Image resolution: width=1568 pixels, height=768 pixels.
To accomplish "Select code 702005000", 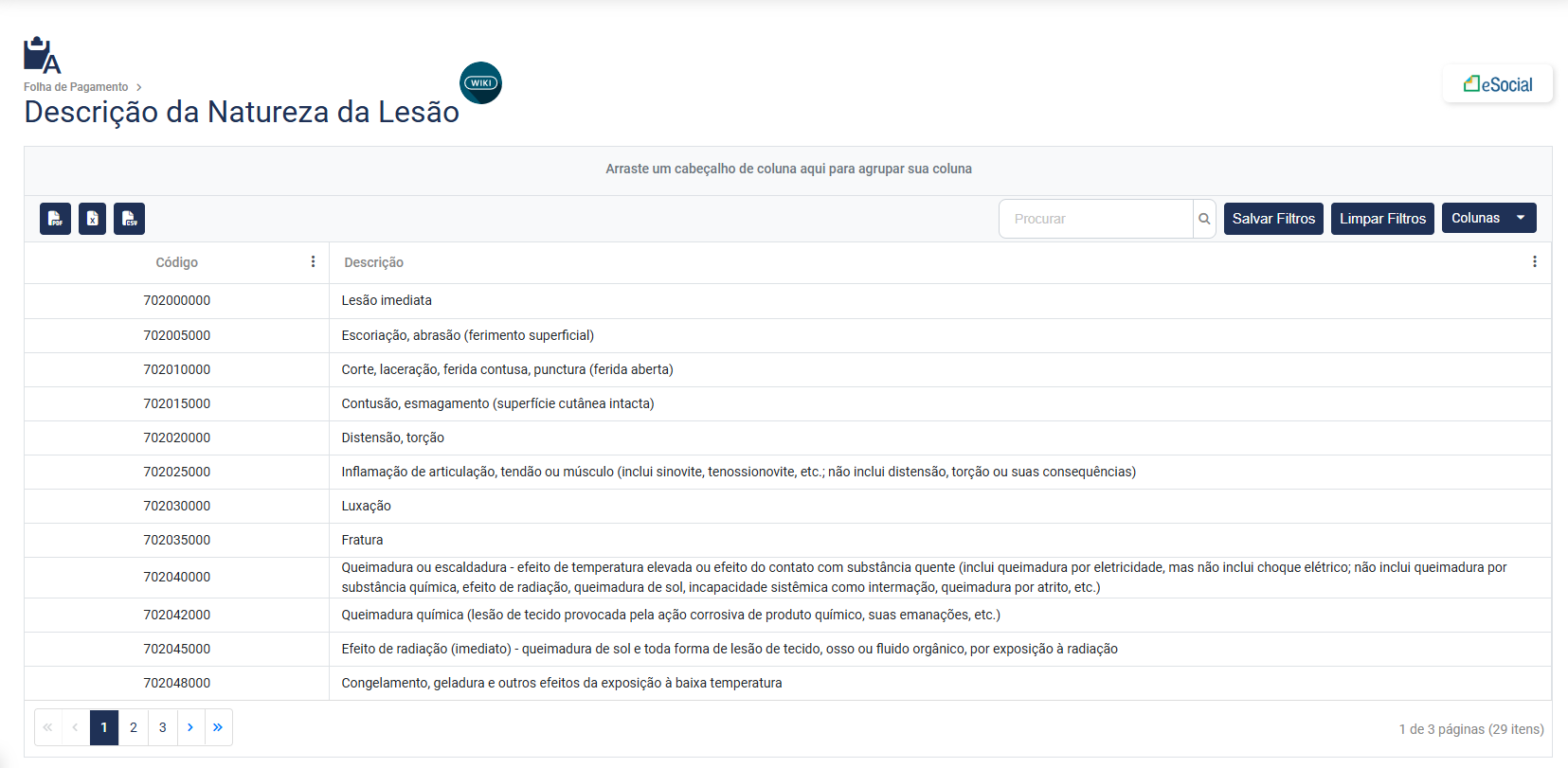I will [177, 335].
